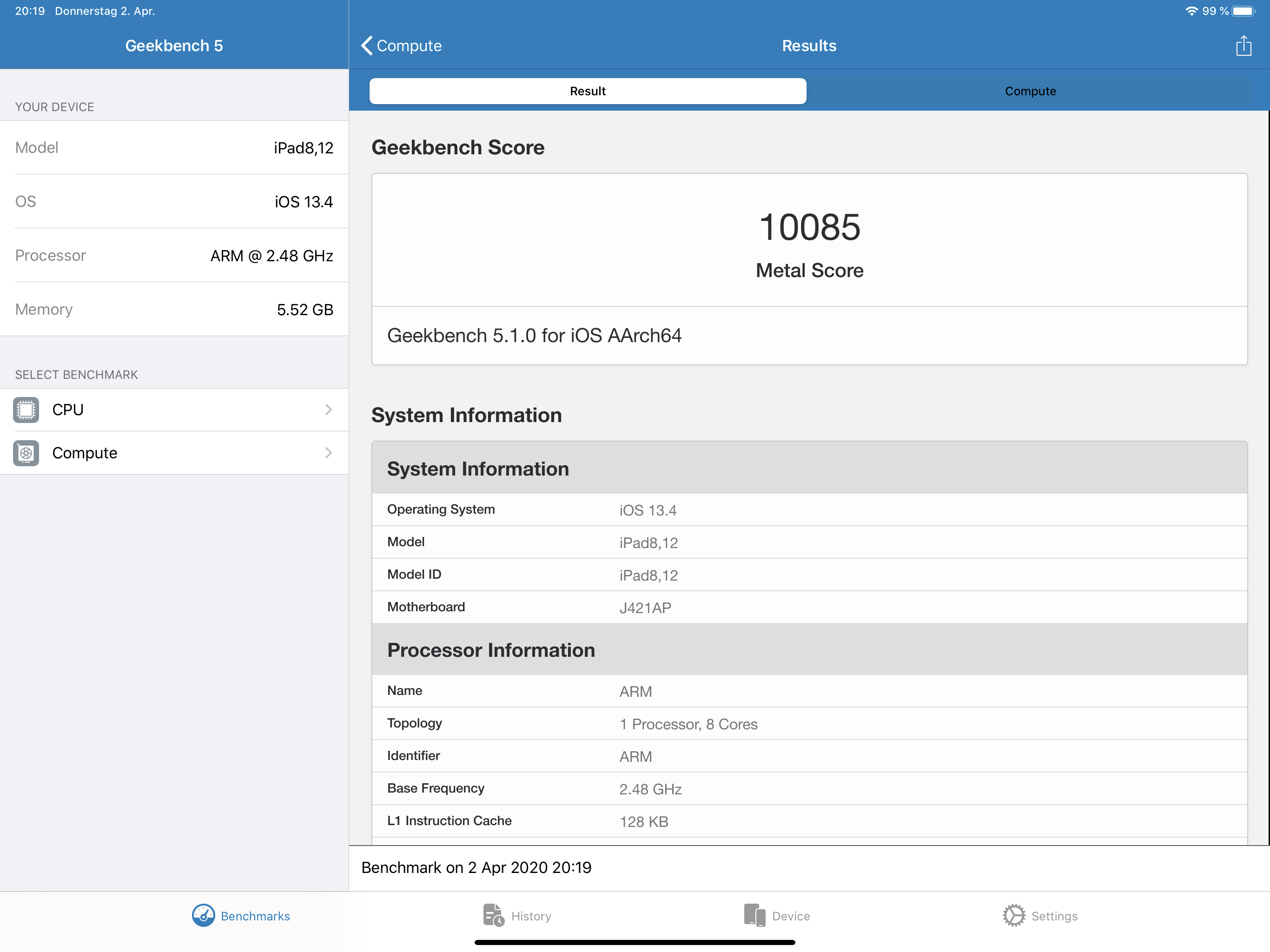Tap the back chevron next to Compute
Screen dimensions: 1270x952
pos(367,46)
